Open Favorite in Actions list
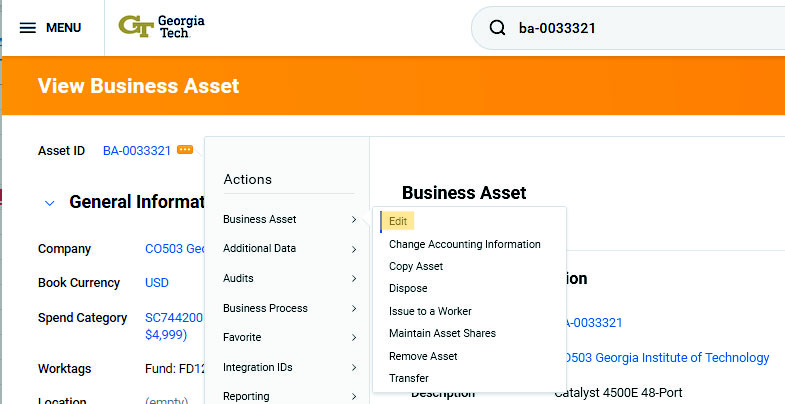 pos(242,337)
